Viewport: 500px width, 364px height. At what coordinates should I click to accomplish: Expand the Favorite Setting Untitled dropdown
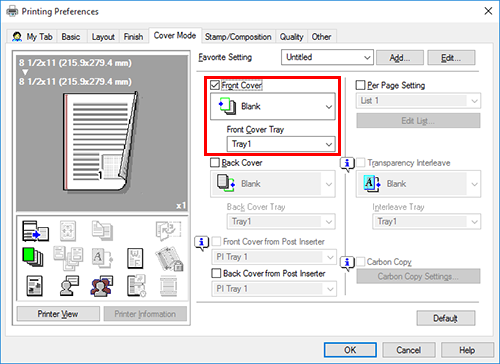pos(327,57)
